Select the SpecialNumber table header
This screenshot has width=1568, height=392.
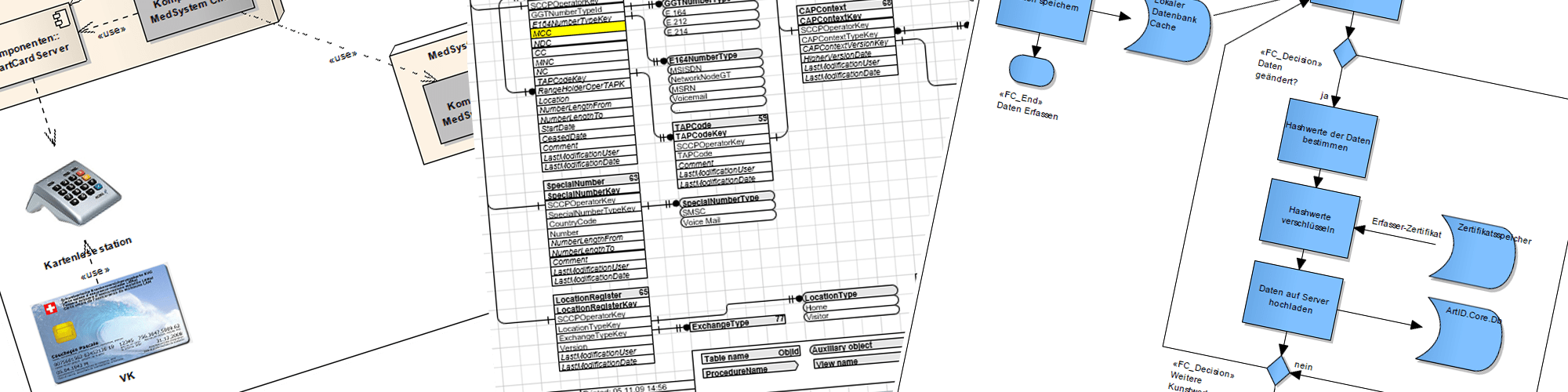pyautogui.click(x=592, y=183)
